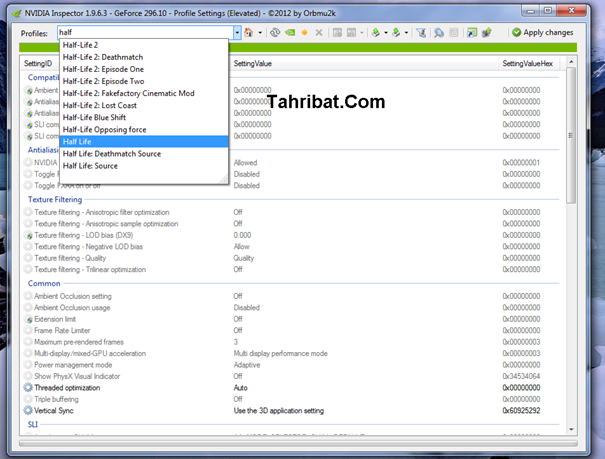The height and width of the screenshot is (459, 605).
Task: Click the gear icon beside Vertical Sync
Action: (x=28, y=410)
